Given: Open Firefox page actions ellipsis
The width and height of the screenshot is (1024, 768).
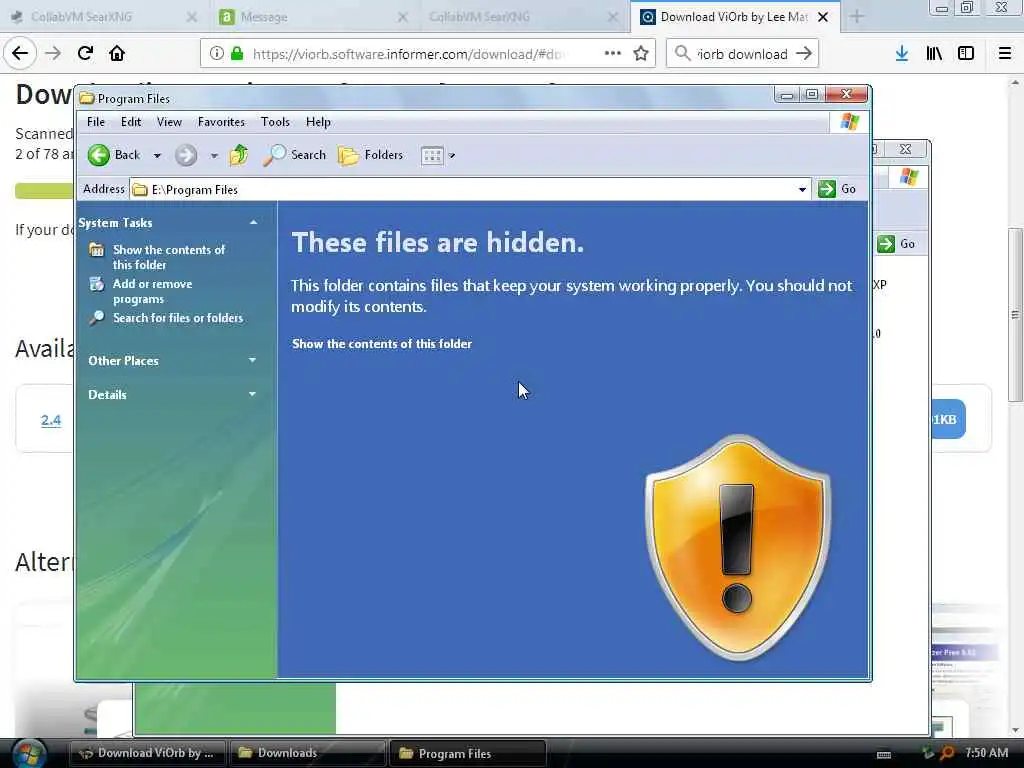Looking at the screenshot, I should [x=613, y=53].
